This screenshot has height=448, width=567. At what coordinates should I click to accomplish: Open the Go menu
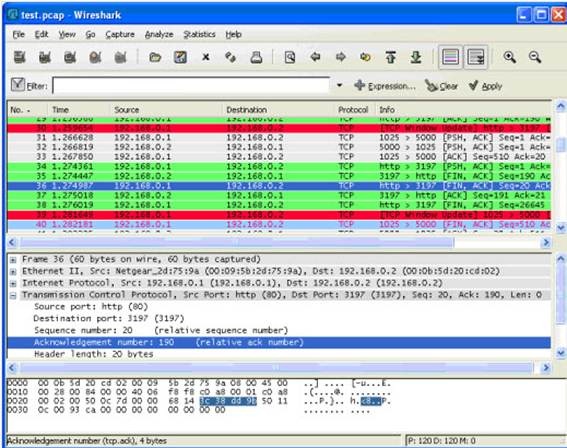click(90, 34)
